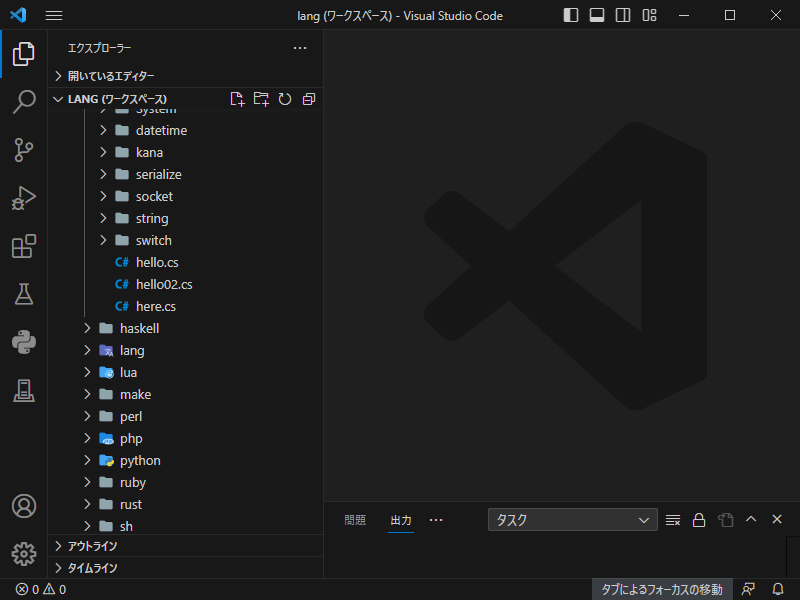Select the 出力 output tab
The width and height of the screenshot is (800, 600).
401,520
